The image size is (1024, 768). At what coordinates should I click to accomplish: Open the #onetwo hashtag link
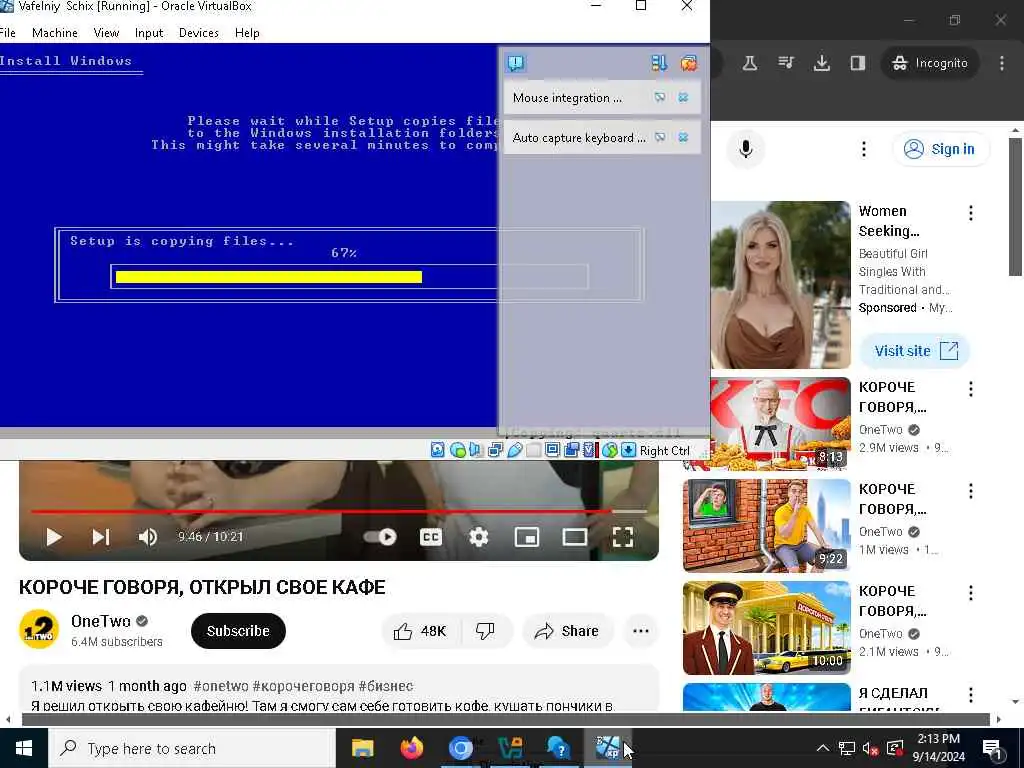tap(221, 686)
